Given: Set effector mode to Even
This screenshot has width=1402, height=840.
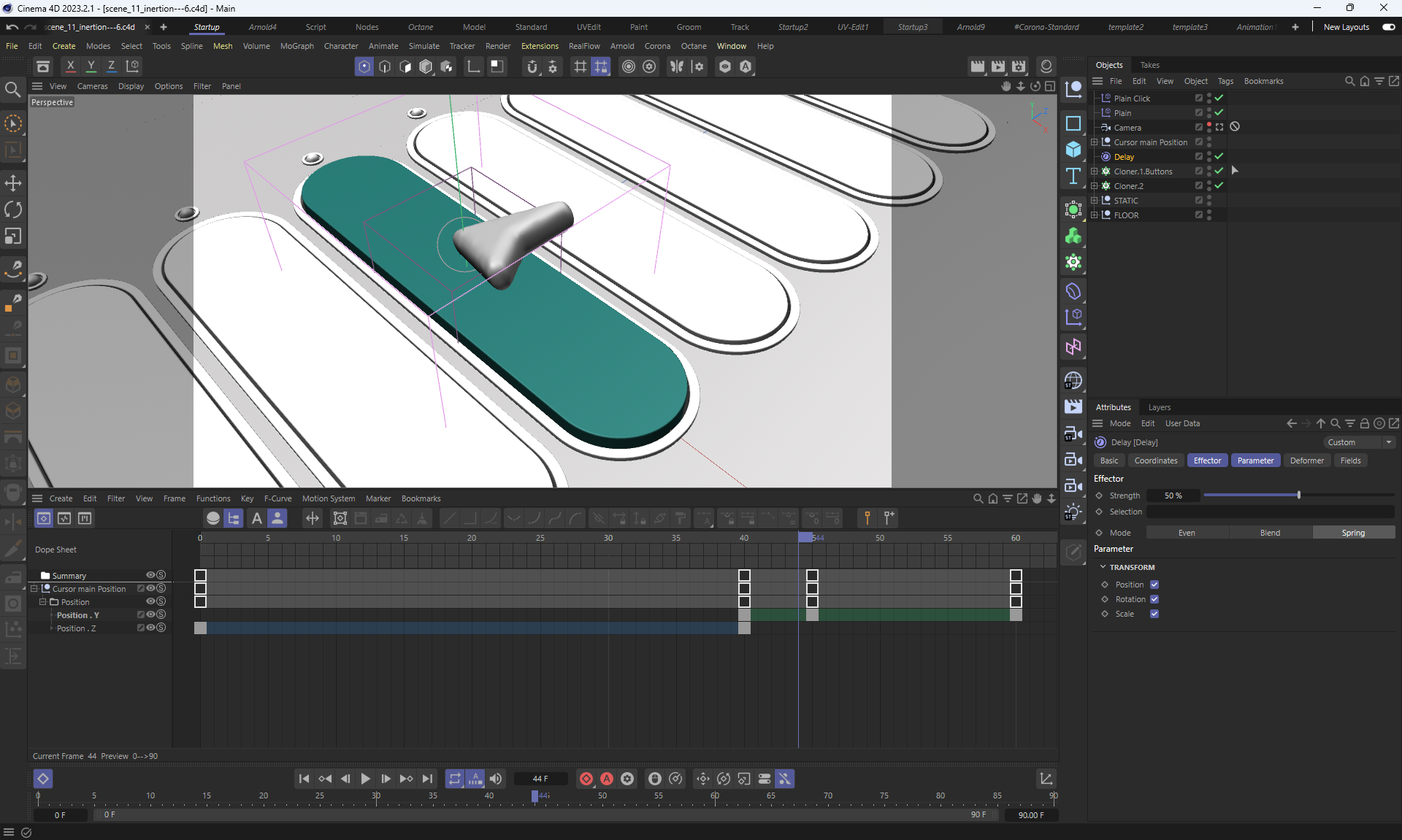Looking at the screenshot, I should 1187,533.
